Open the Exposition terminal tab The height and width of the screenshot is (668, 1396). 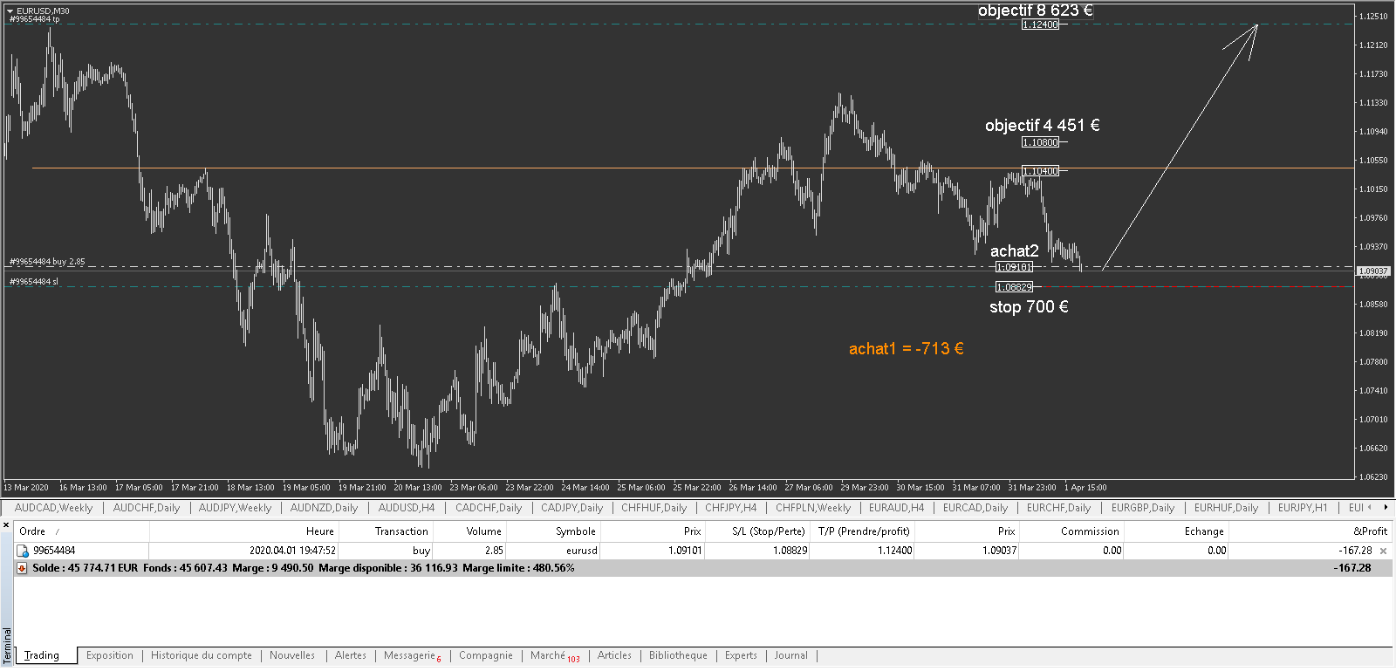pos(109,655)
